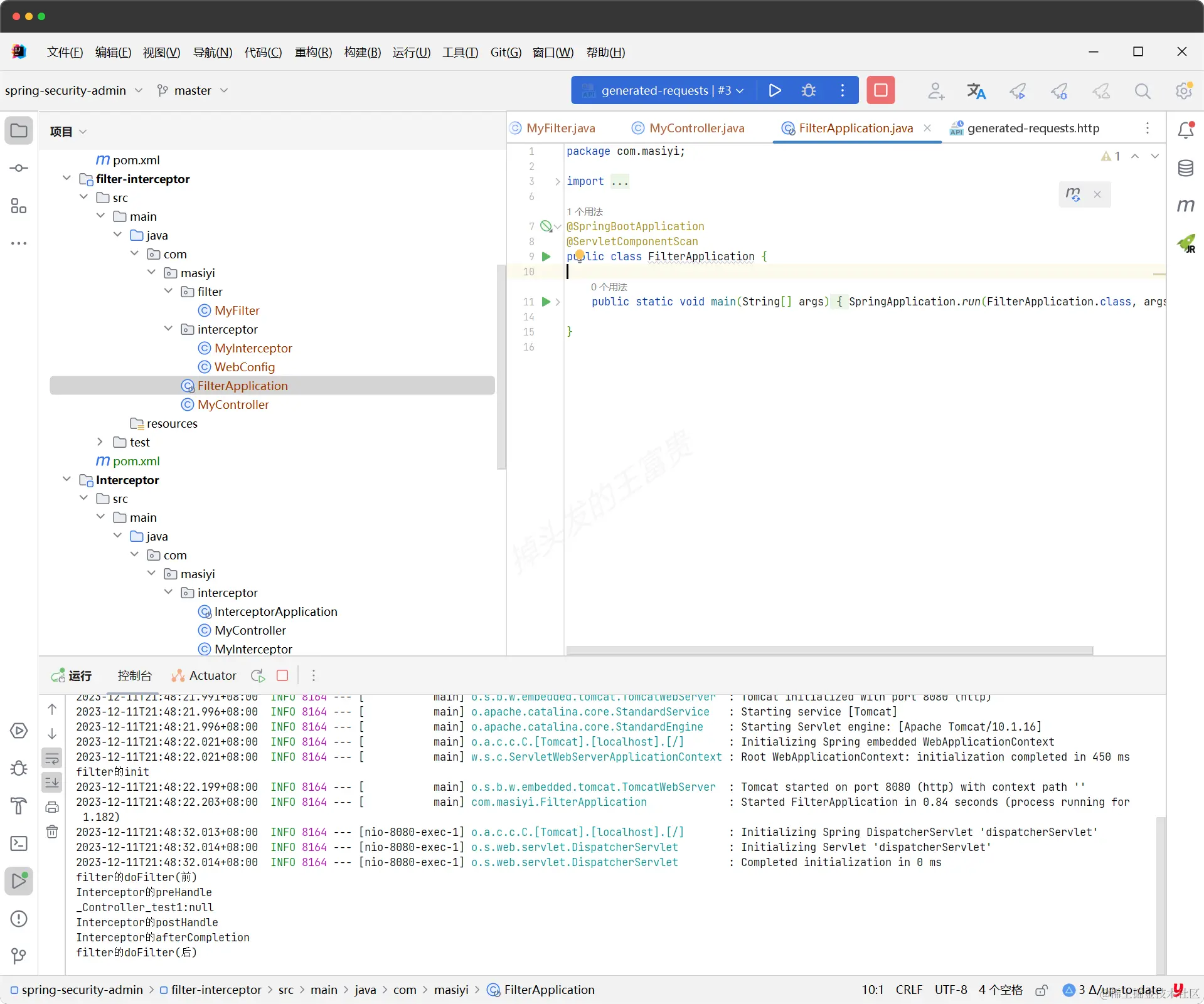
Task: Open Git tool window in left sidebar
Action: click(19, 956)
